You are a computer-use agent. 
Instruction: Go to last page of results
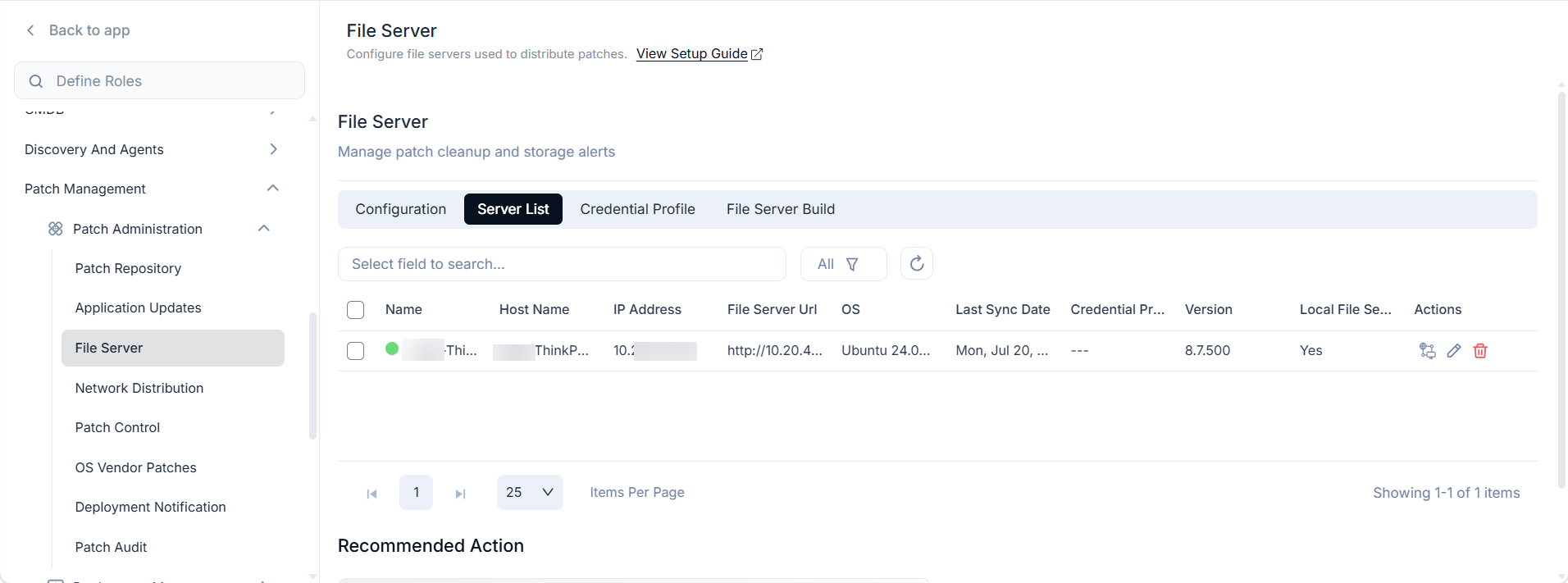pos(460,494)
